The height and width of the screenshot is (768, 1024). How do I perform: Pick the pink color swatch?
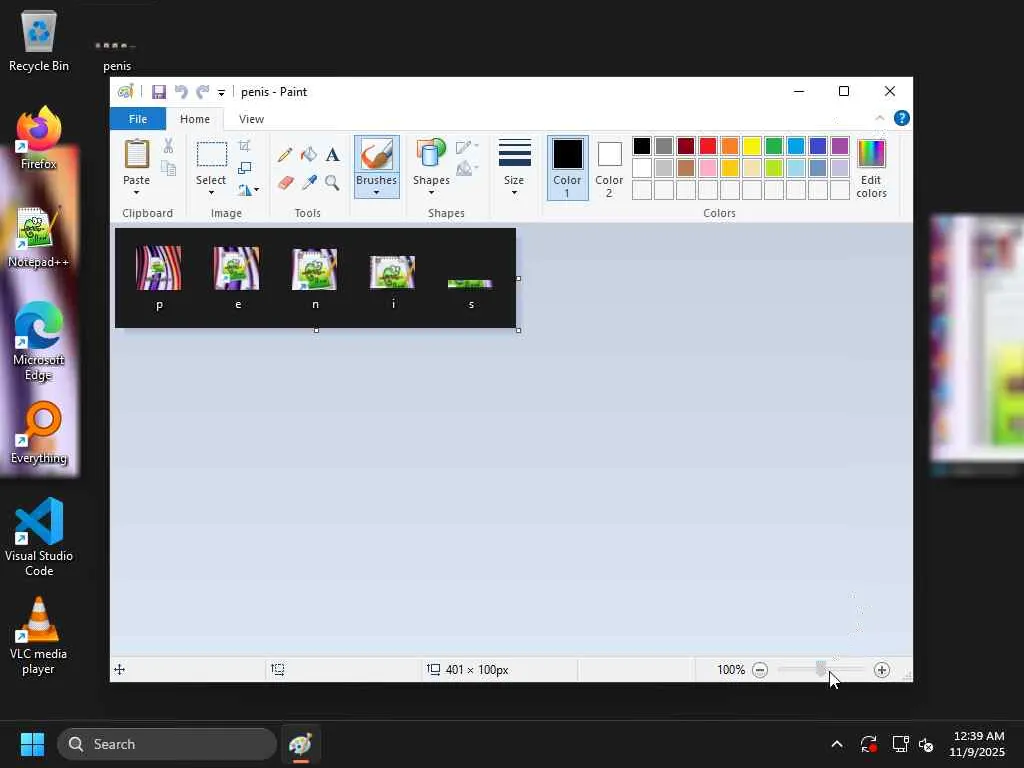coord(707,168)
